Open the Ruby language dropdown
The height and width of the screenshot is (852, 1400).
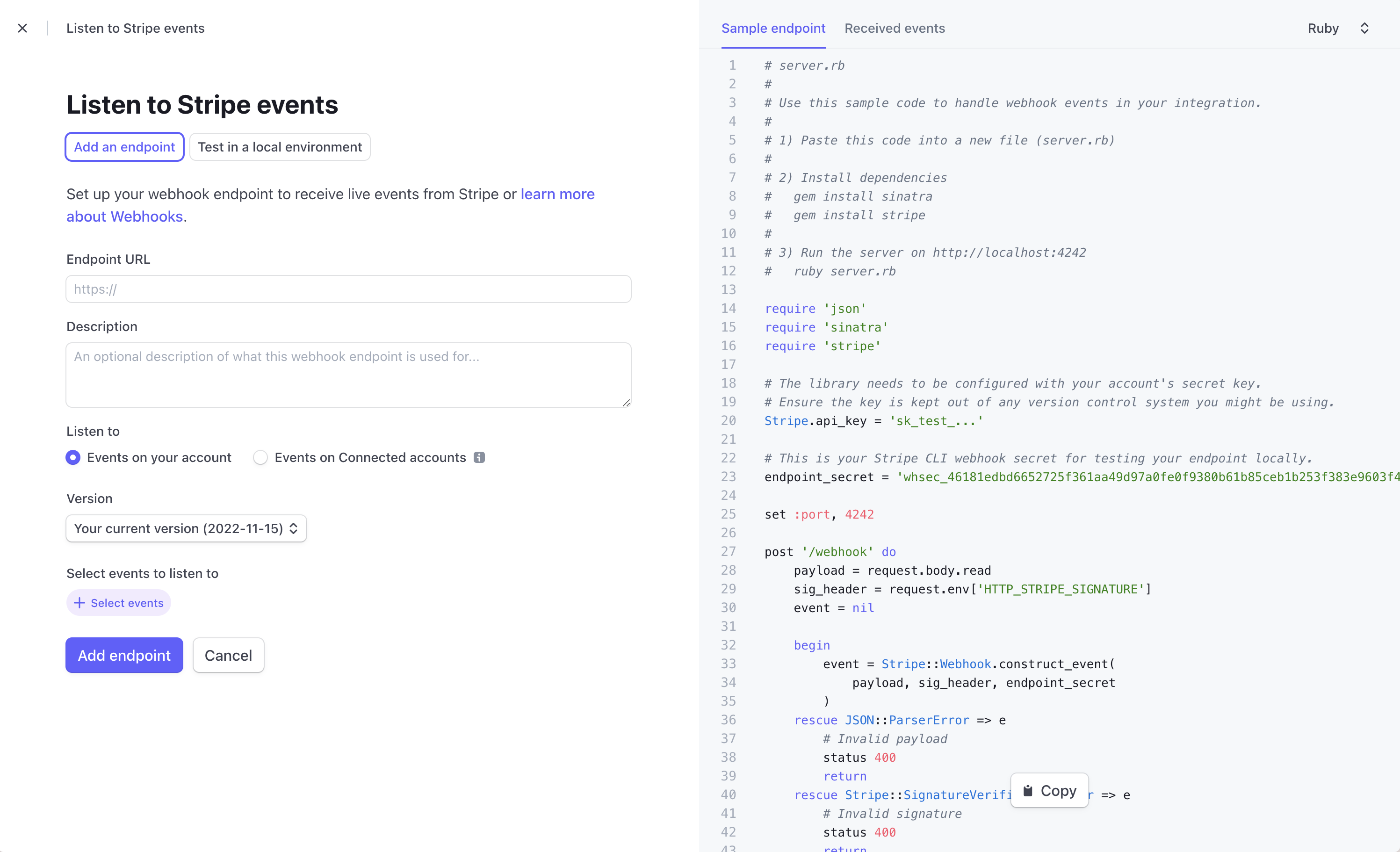tap(1323, 29)
